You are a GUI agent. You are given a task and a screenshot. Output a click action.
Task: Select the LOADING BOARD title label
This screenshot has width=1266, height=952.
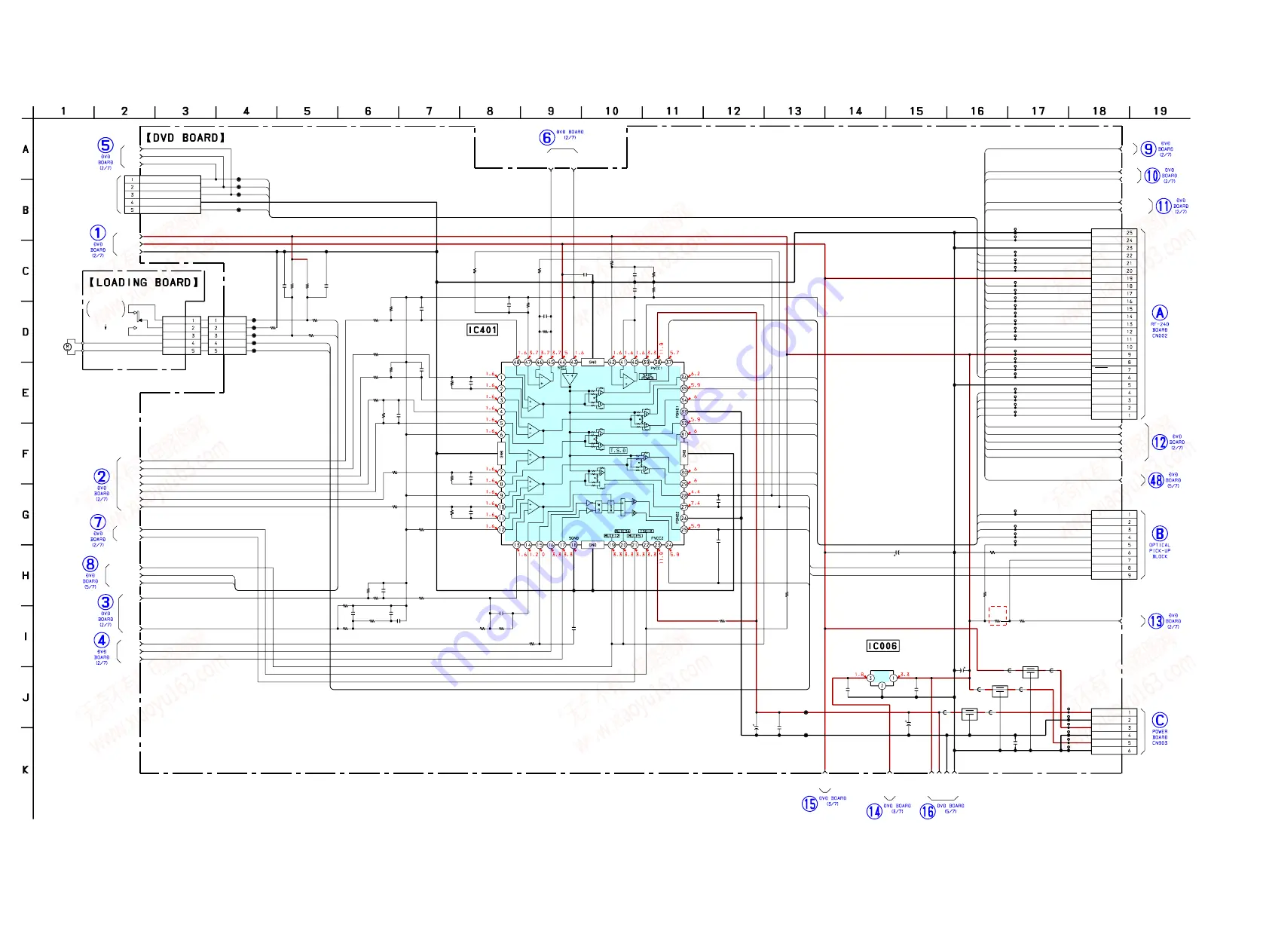click(144, 283)
